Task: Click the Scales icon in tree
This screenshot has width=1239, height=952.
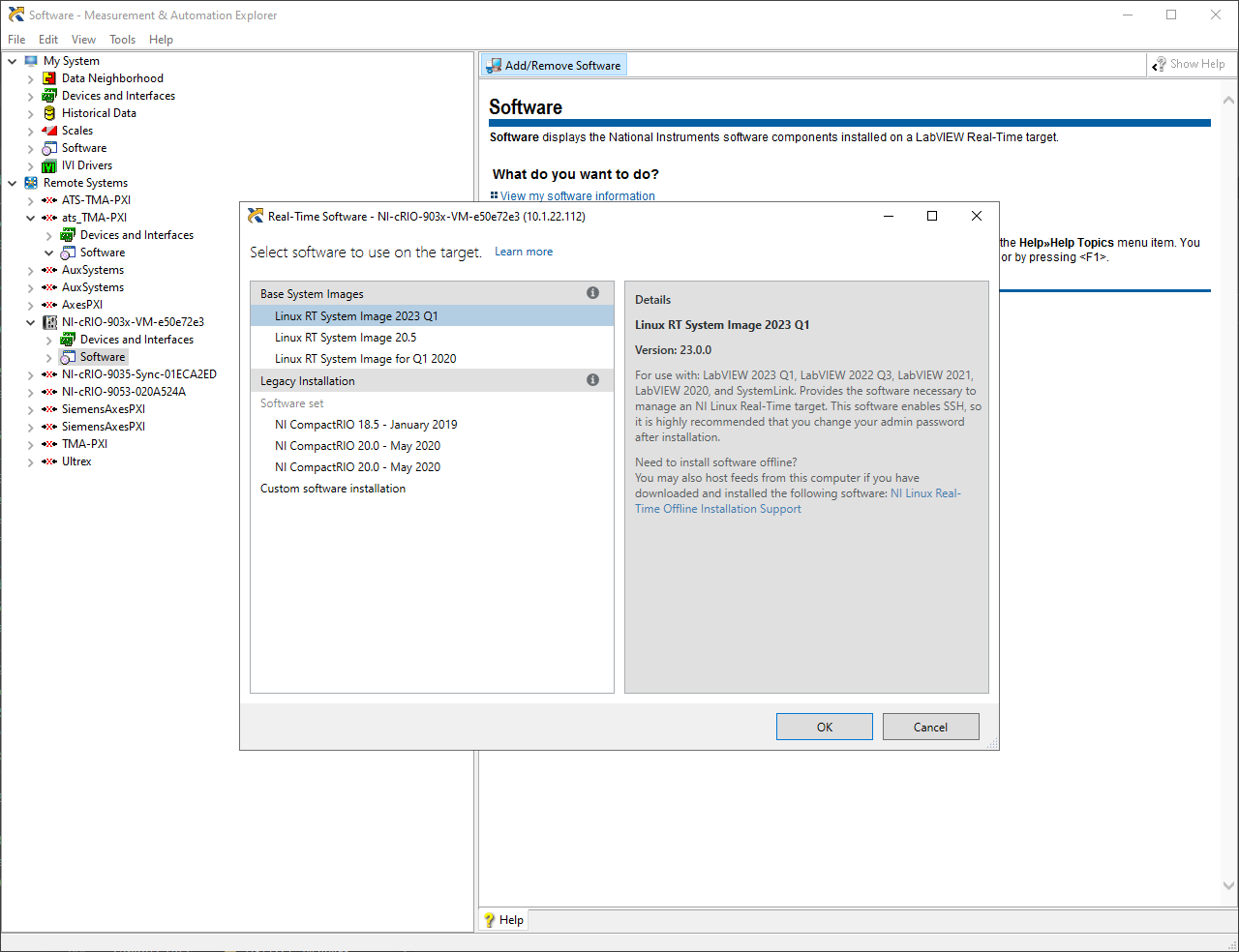Action: click(x=49, y=131)
